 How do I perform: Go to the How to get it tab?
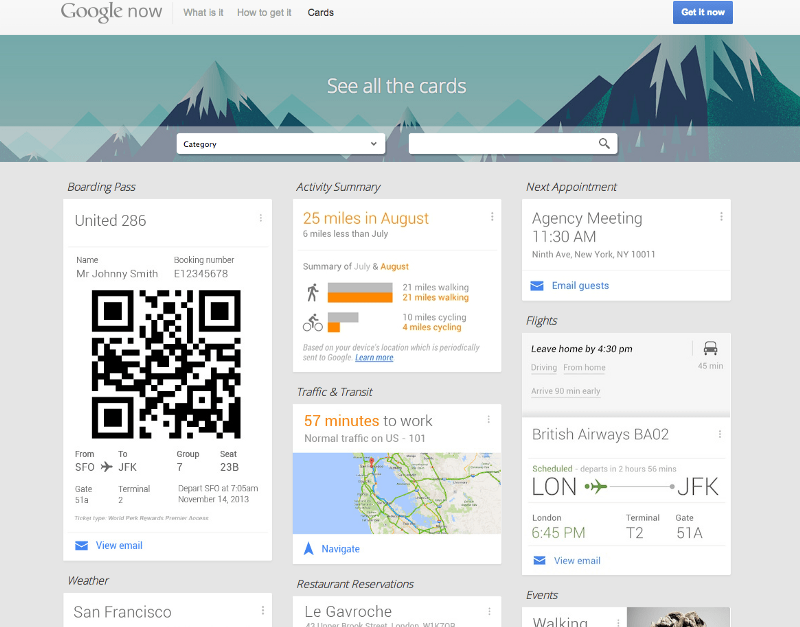tap(264, 13)
